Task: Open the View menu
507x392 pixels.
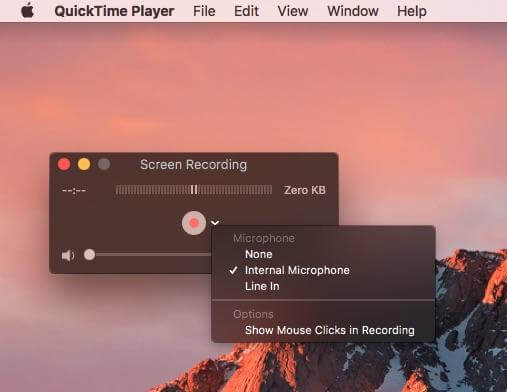Action: (x=293, y=11)
